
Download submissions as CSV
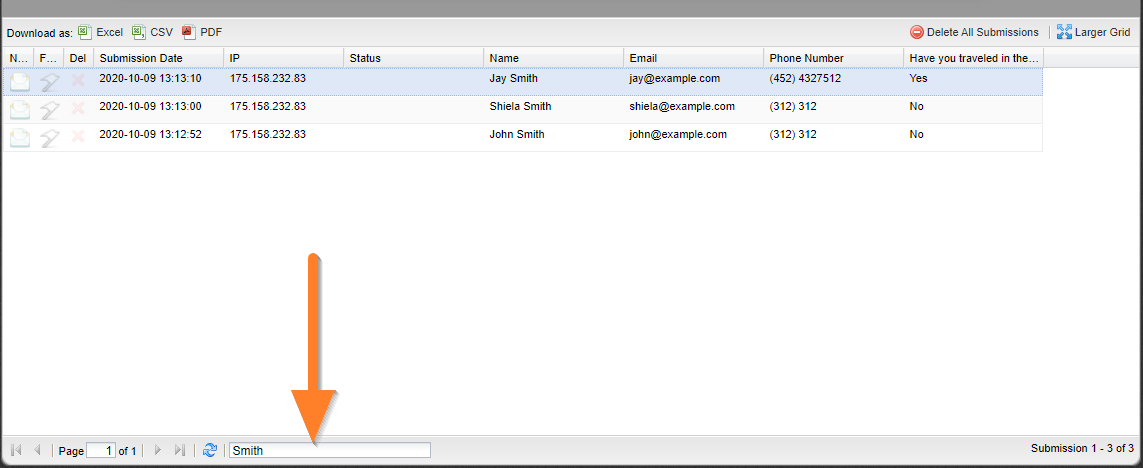(x=153, y=32)
